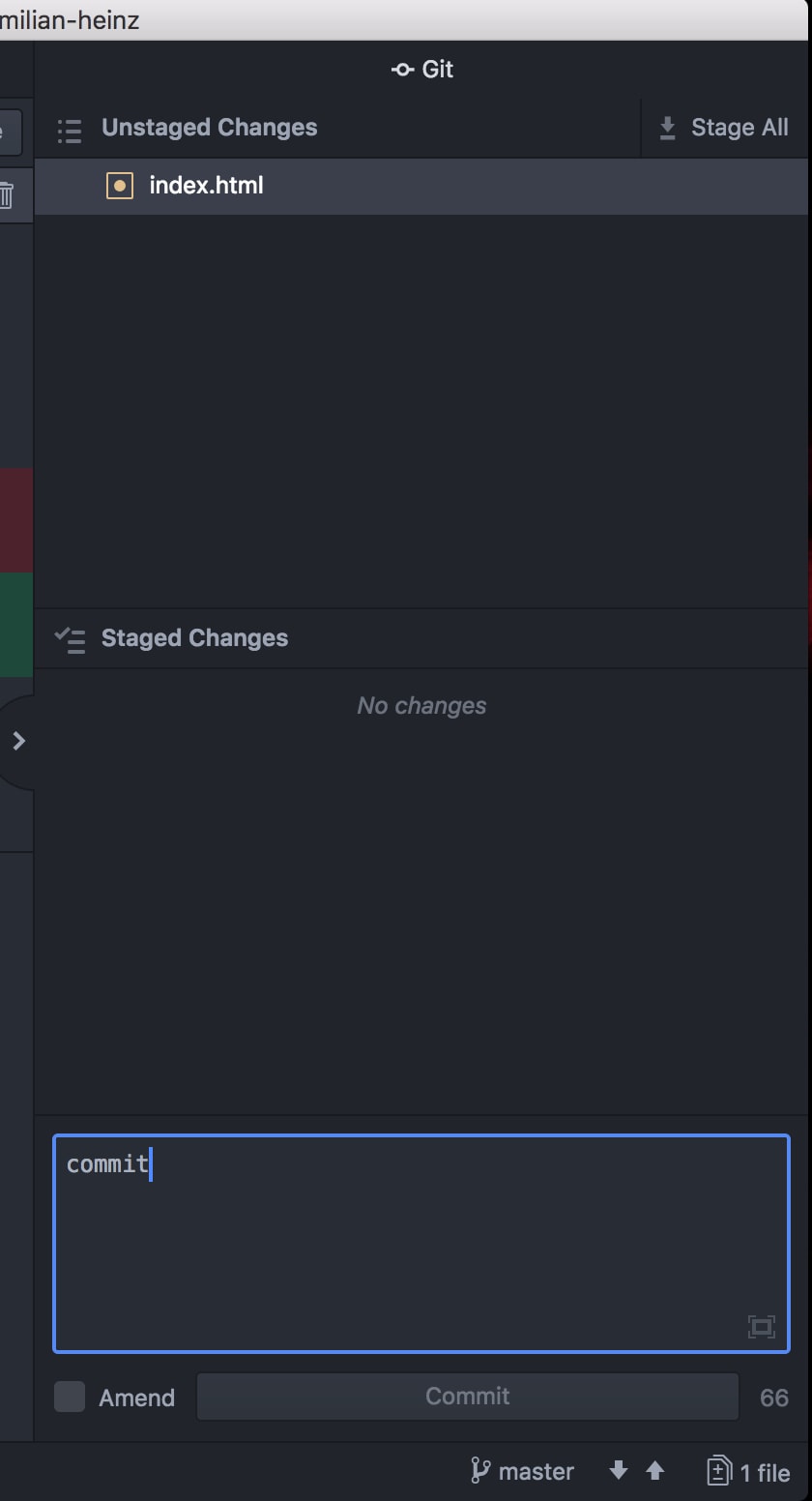Click the red deleted-lines diff block
The height and width of the screenshot is (1501, 812).
tap(16, 519)
